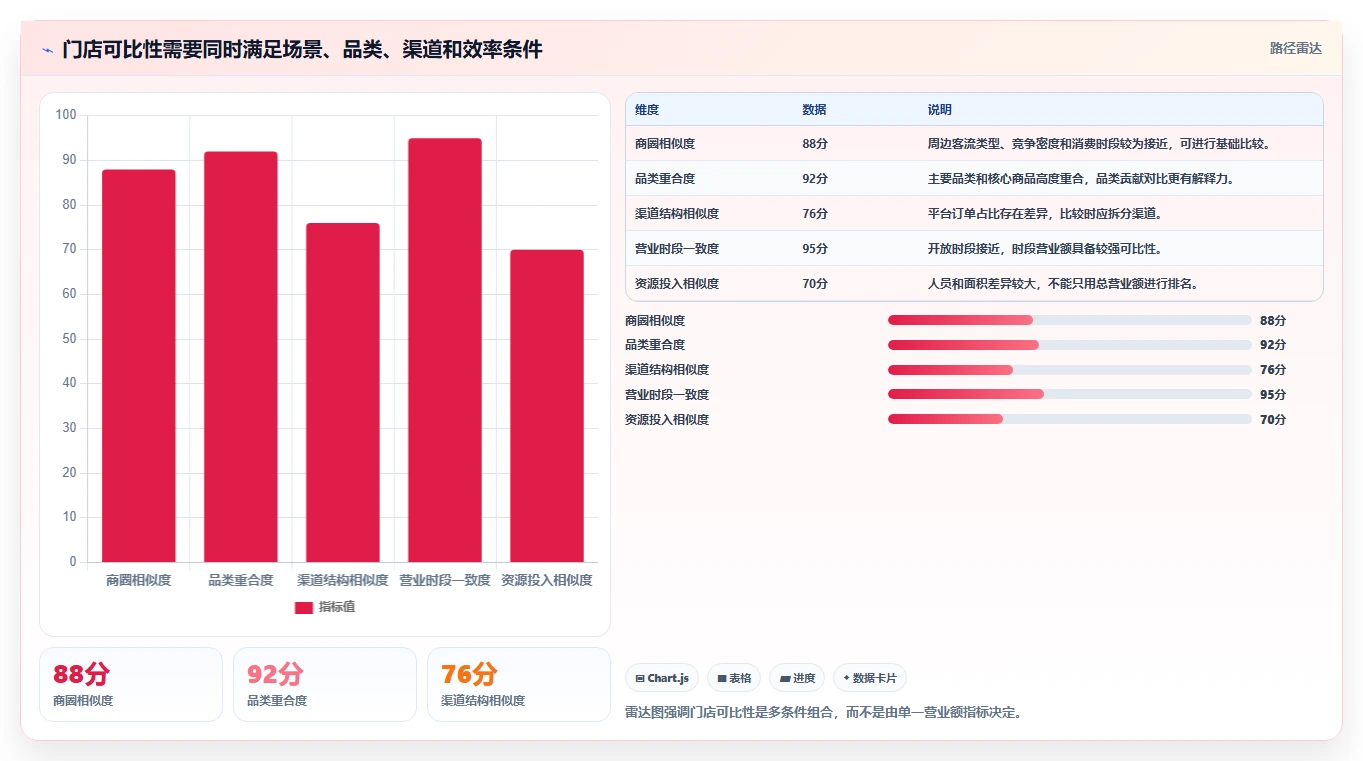Click the 品类重合度 x-axis label

click(x=241, y=580)
